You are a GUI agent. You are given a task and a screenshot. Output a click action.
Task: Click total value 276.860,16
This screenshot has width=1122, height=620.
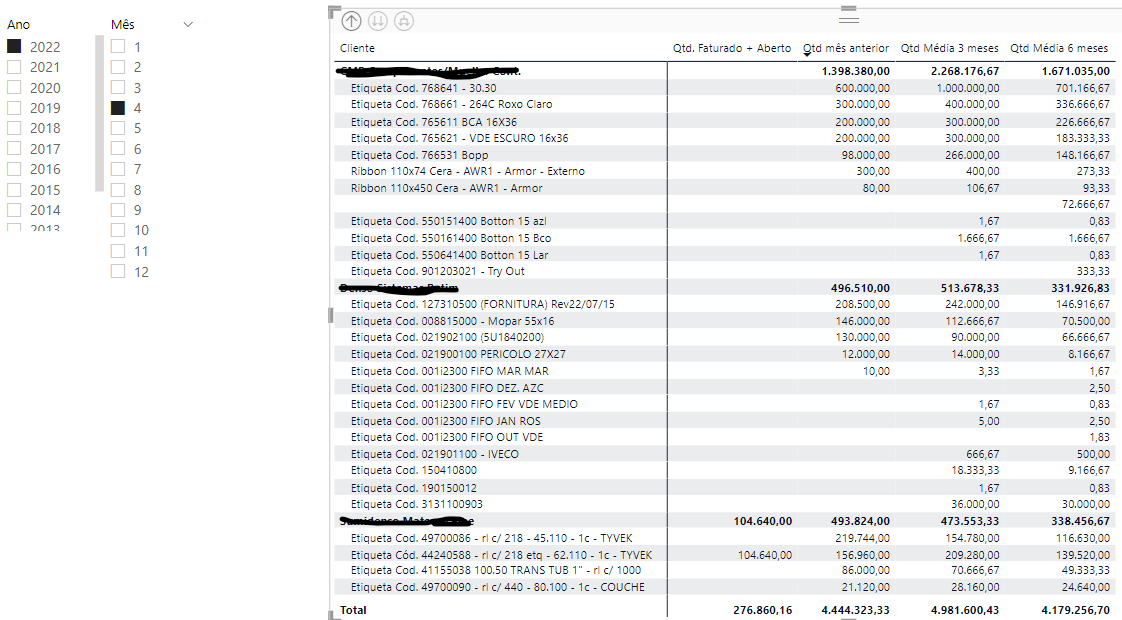tap(763, 610)
